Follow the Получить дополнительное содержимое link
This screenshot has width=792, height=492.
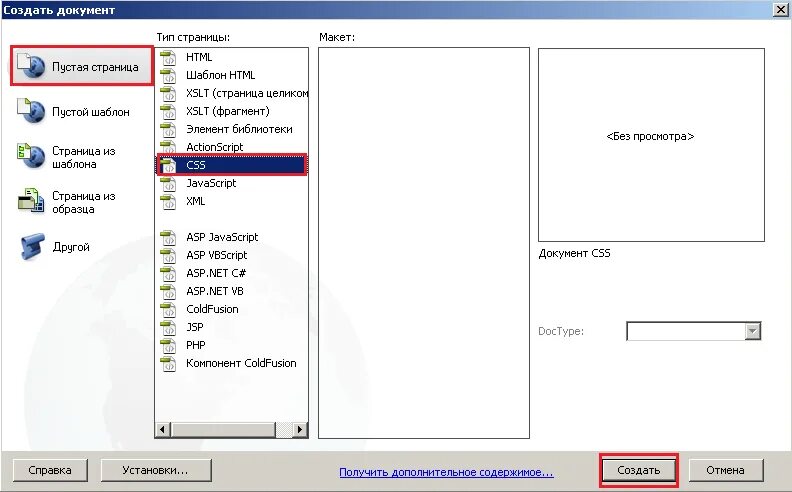pos(446,472)
